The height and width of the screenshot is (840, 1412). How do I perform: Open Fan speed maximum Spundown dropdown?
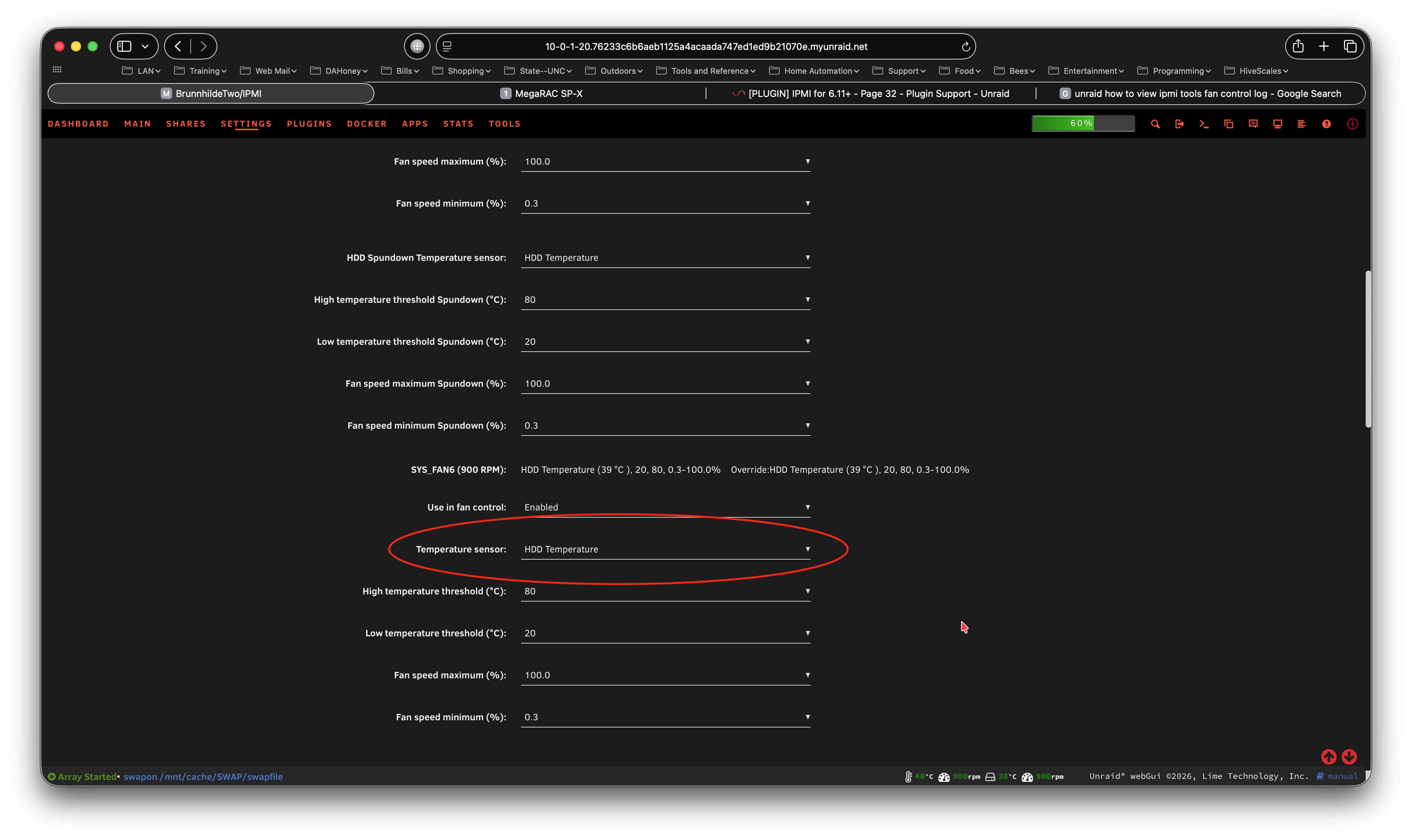[665, 384]
